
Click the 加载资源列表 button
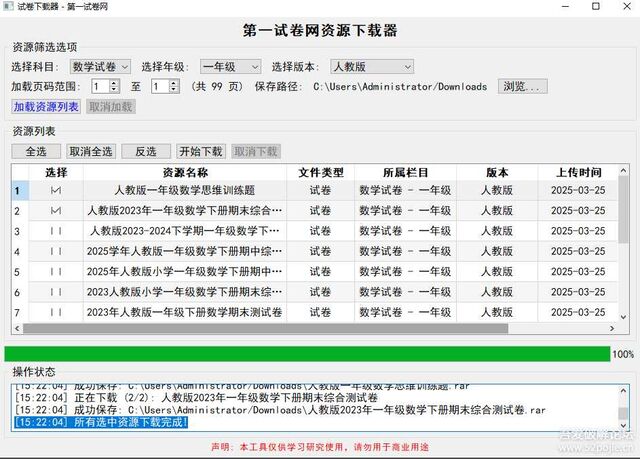pos(46,106)
